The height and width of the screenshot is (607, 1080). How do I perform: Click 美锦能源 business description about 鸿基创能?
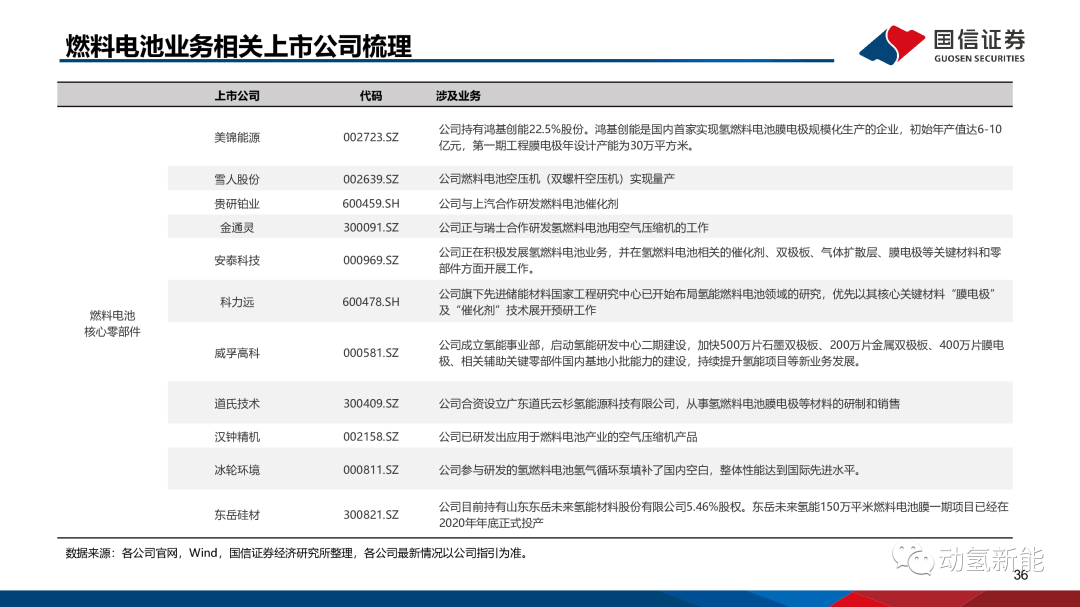pyautogui.click(x=720, y=137)
